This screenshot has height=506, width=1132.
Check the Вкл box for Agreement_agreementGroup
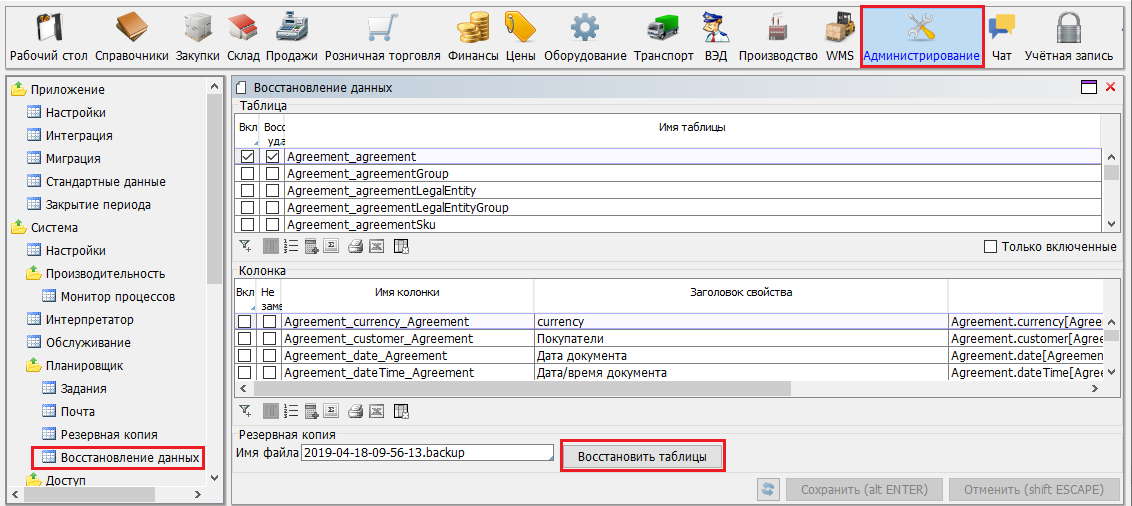[247, 174]
